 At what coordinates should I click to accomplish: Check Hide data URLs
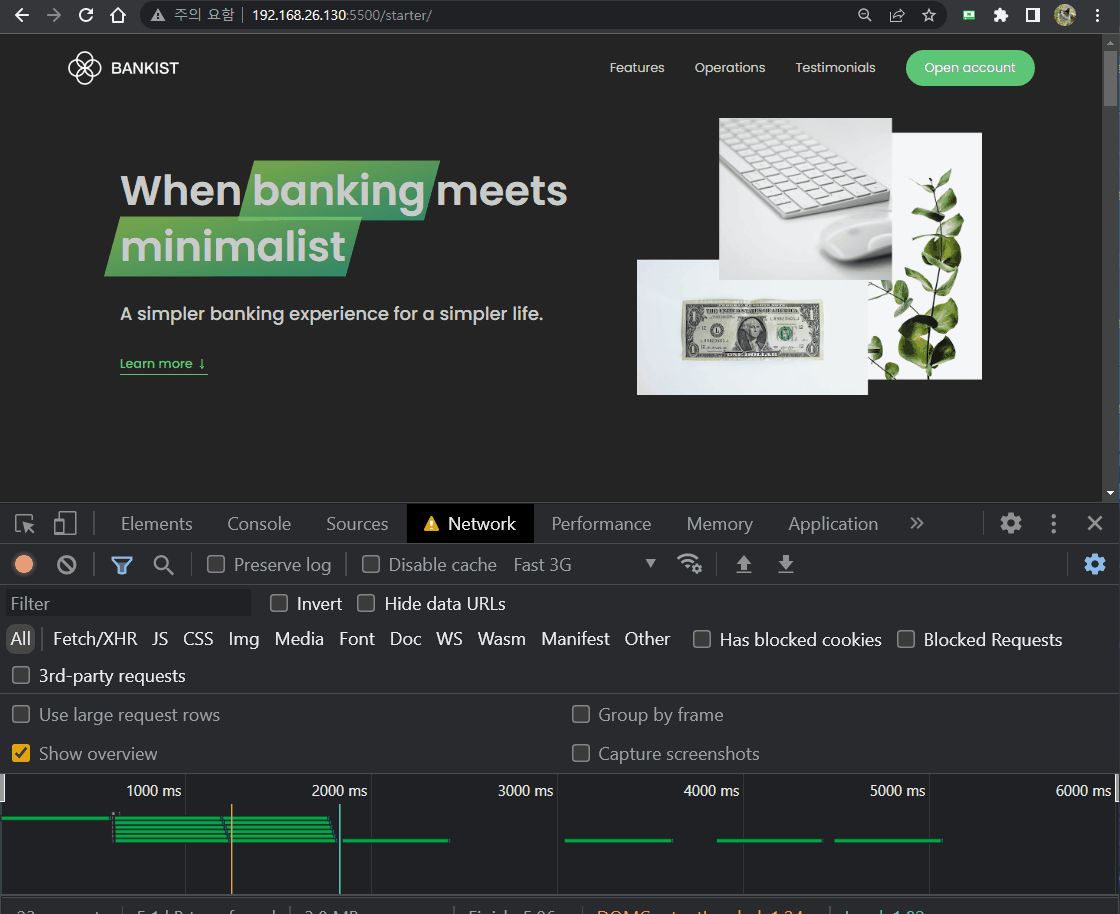[x=366, y=603]
